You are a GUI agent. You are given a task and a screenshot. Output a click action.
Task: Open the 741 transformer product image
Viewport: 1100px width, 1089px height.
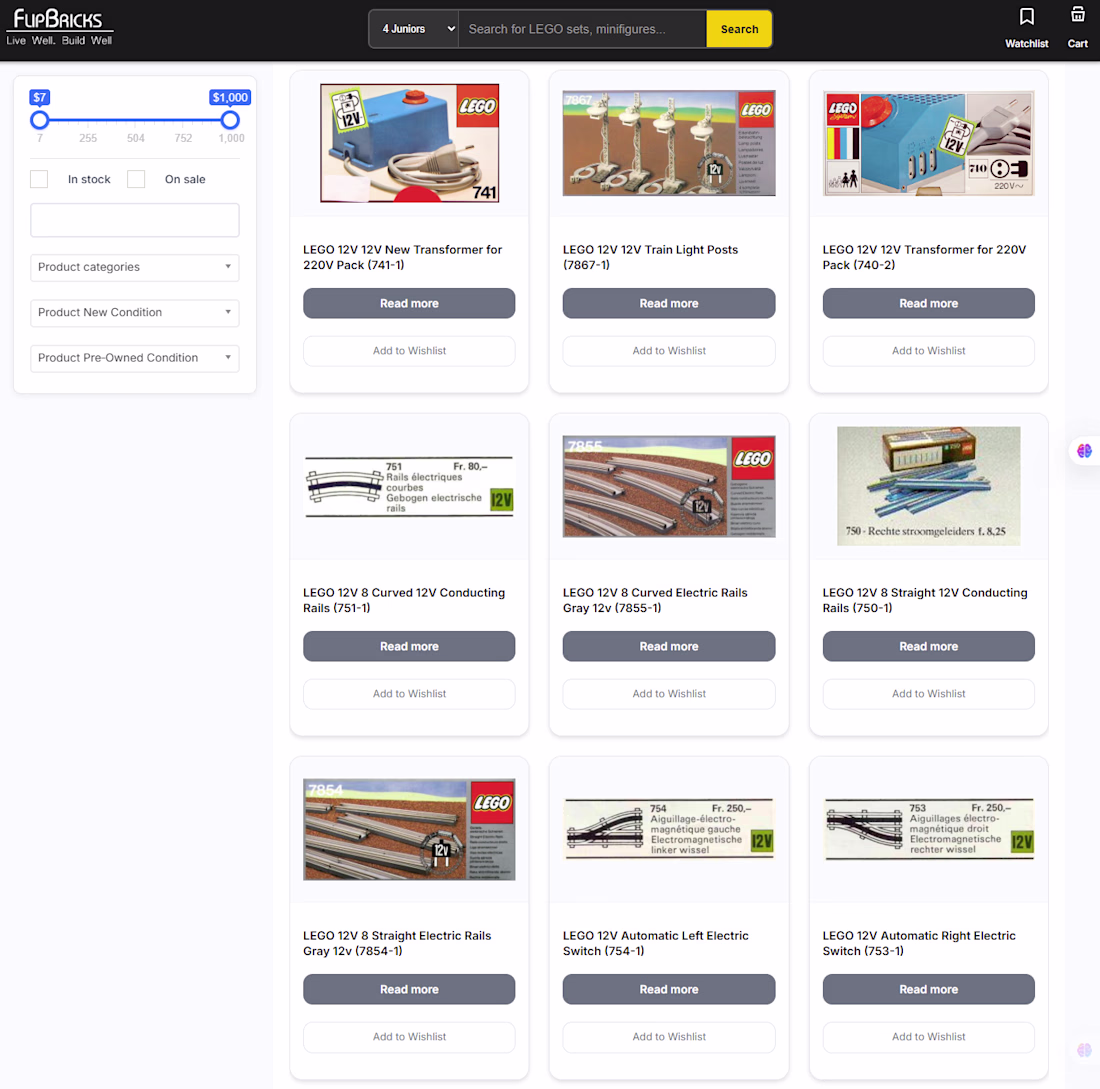(x=410, y=143)
